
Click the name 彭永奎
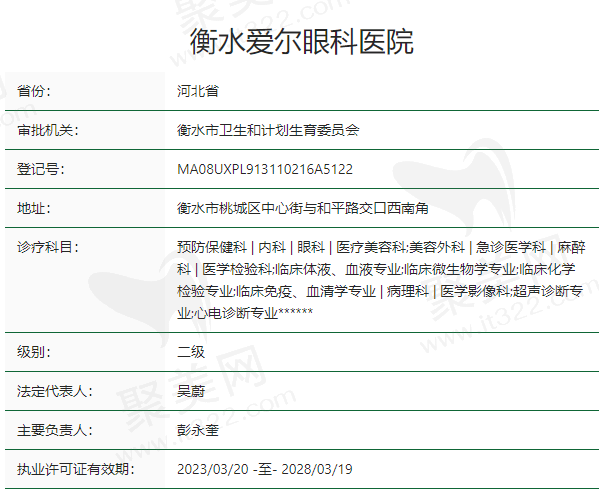pyautogui.click(x=197, y=430)
